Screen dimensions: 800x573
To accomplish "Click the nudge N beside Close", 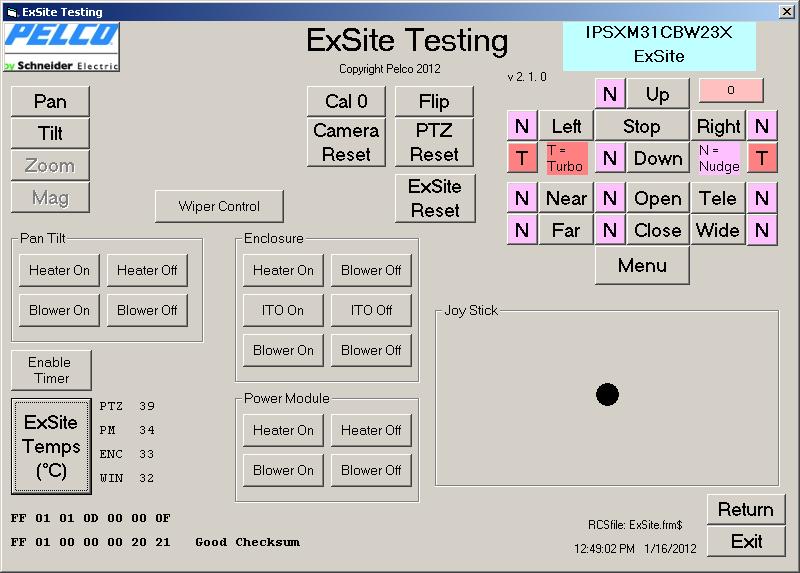I will click(610, 230).
